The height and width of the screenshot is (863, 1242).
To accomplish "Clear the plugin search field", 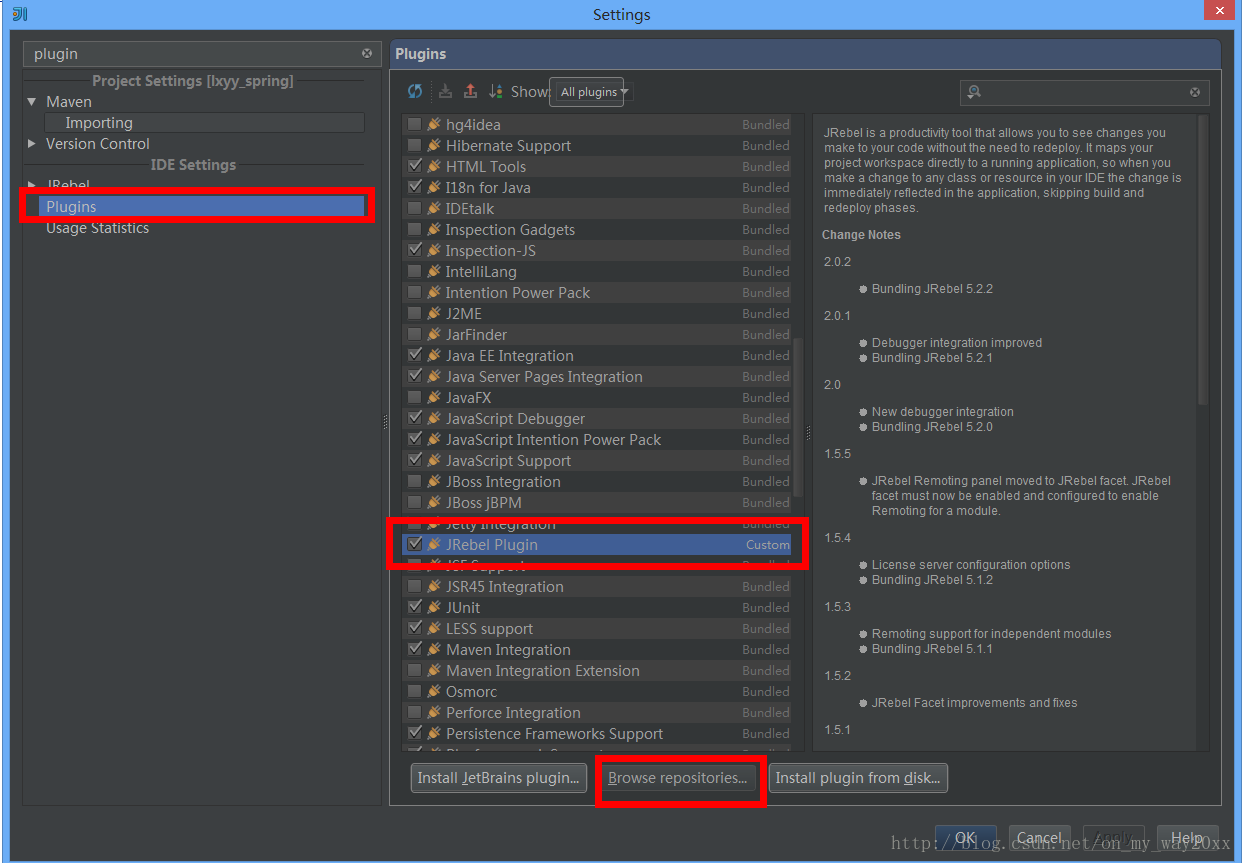I will tap(1195, 92).
